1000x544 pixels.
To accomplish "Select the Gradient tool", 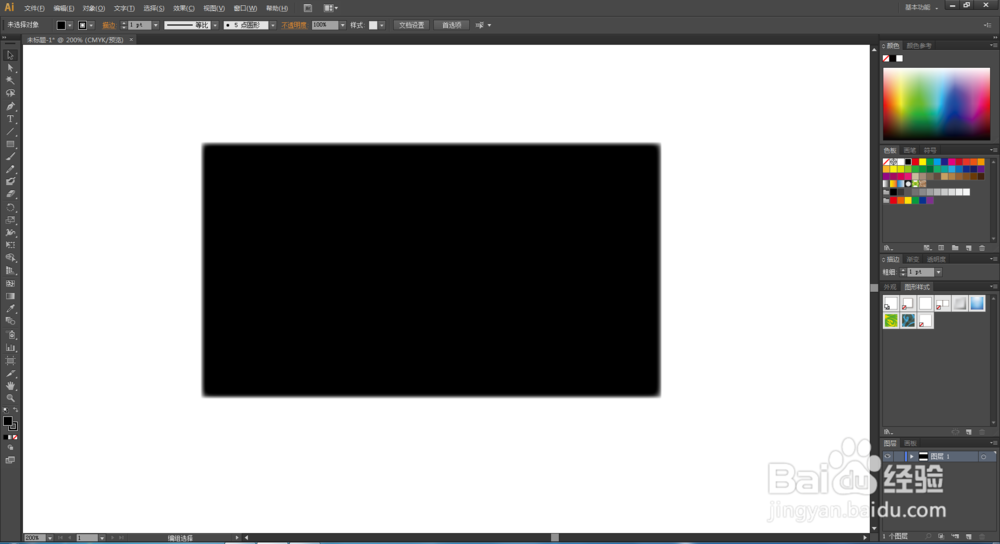I will click(10, 296).
